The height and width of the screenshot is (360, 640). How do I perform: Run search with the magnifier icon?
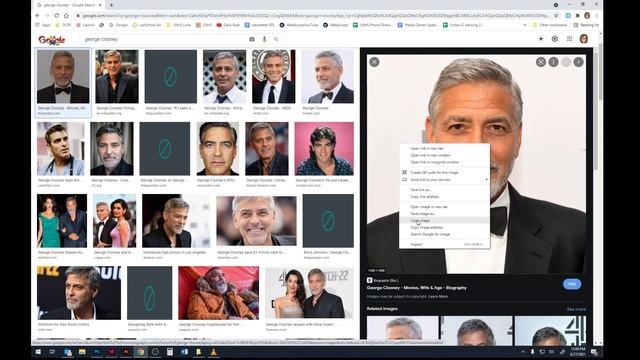point(276,39)
